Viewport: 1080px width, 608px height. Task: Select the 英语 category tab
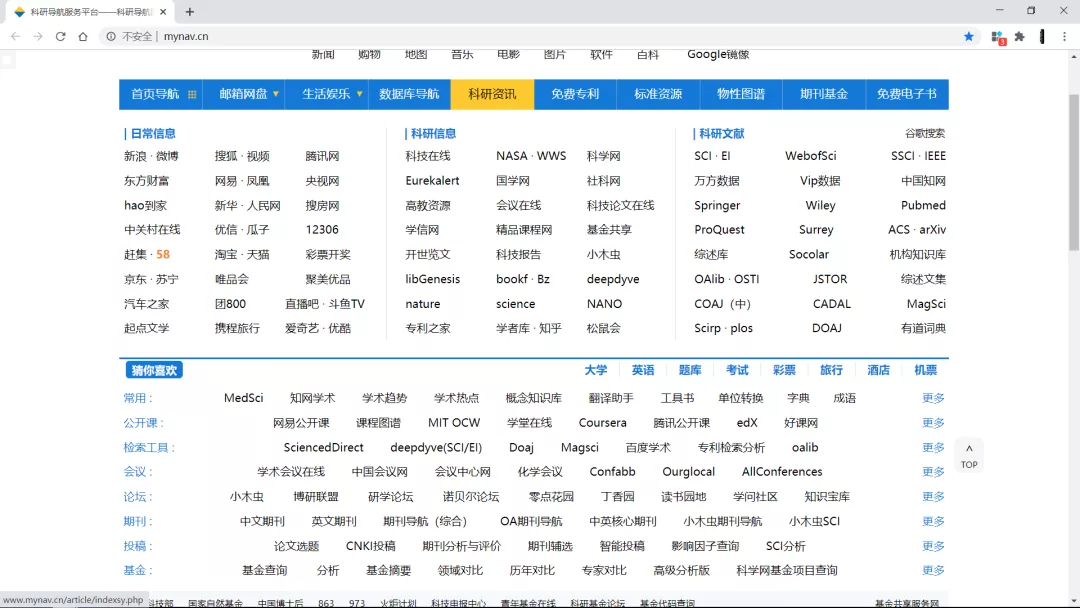pos(643,370)
